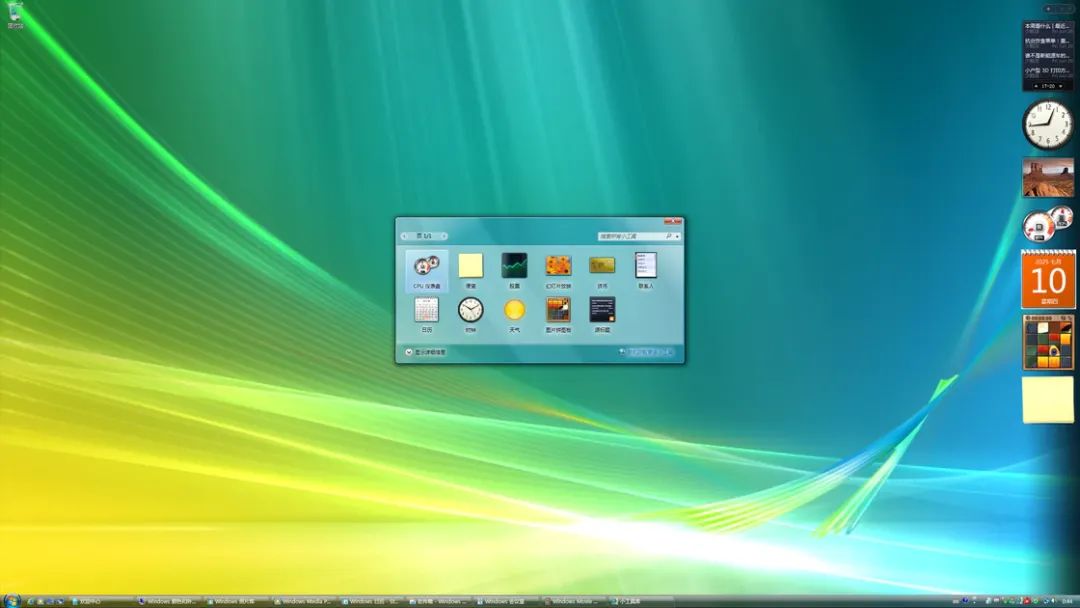Open the third headline in the feed gadget
This screenshot has width=1080, height=608.
(x=1048, y=56)
